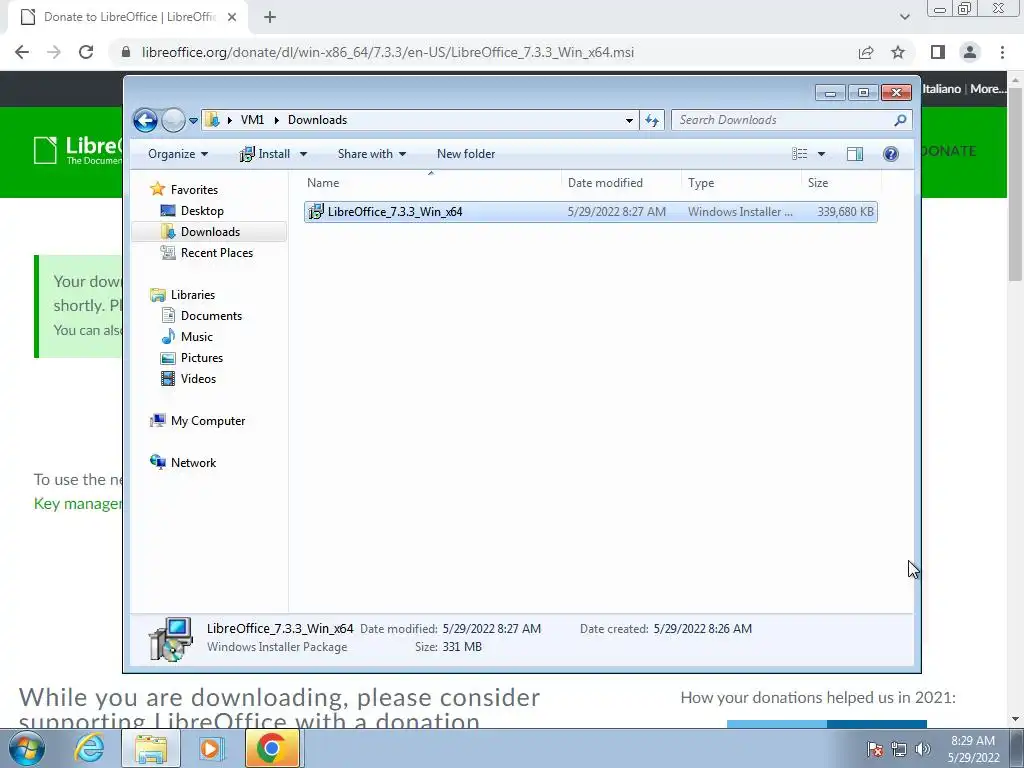Close the Donate to LibreOffice tab
Screen dimensions: 1024x768
pyautogui.click(x=232, y=17)
